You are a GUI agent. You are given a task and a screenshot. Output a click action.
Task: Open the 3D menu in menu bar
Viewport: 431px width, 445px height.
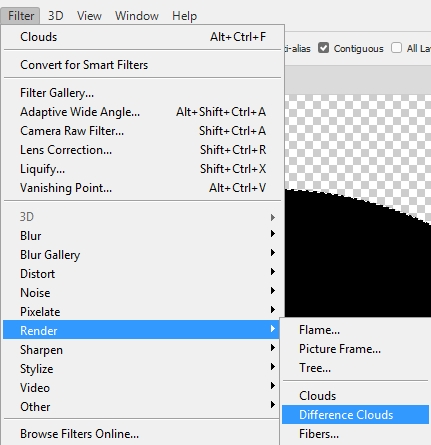click(x=56, y=16)
